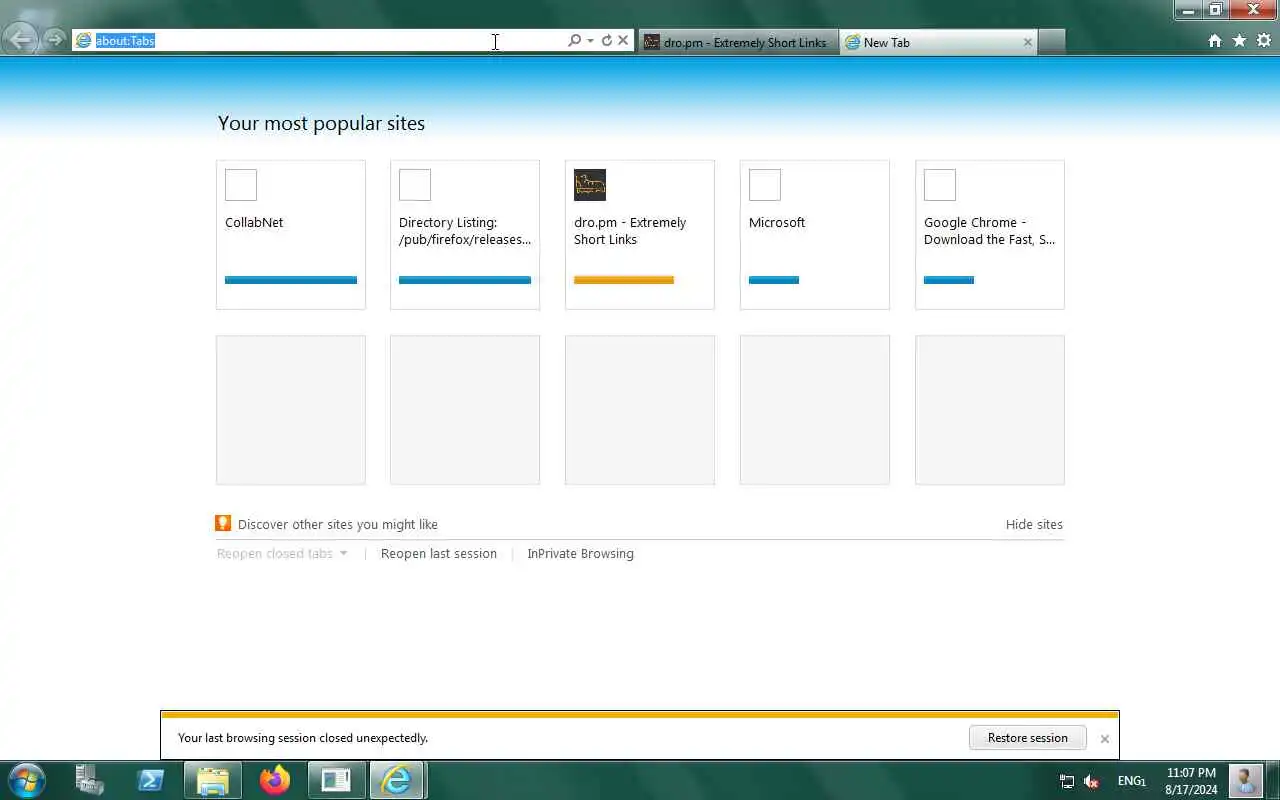The width and height of the screenshot is (1280, 800).
Task: Close the New Tab tab
Action: point(1027,42)
